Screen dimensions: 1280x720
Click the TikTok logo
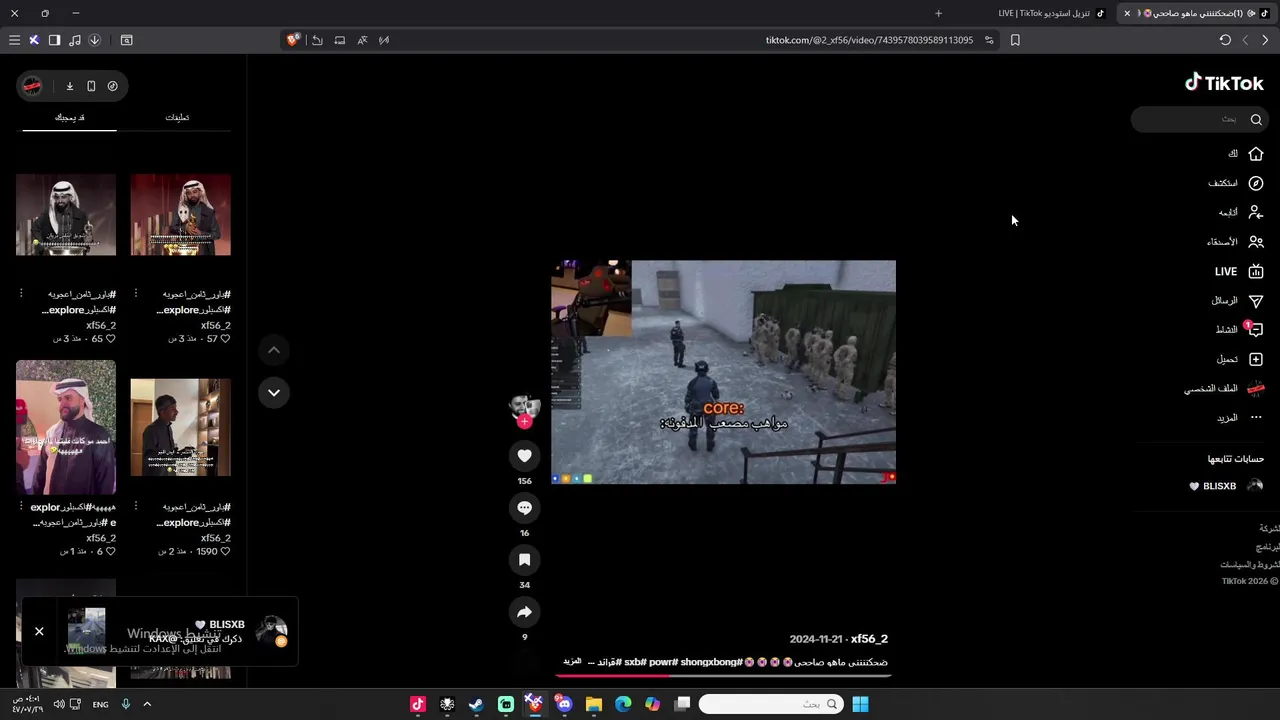click(1225, 83)
